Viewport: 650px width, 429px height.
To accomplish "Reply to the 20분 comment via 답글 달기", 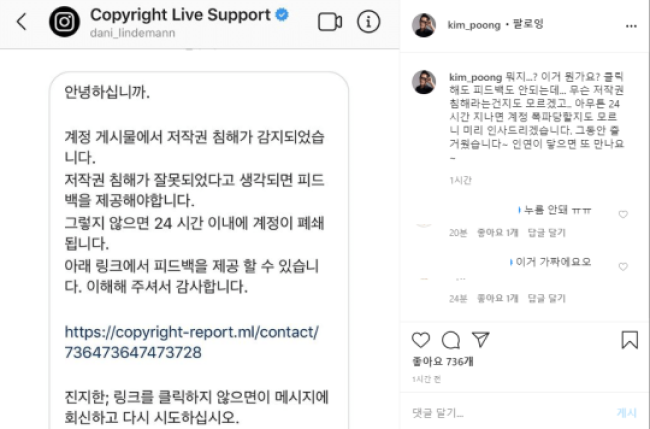I will coord(546,233).
